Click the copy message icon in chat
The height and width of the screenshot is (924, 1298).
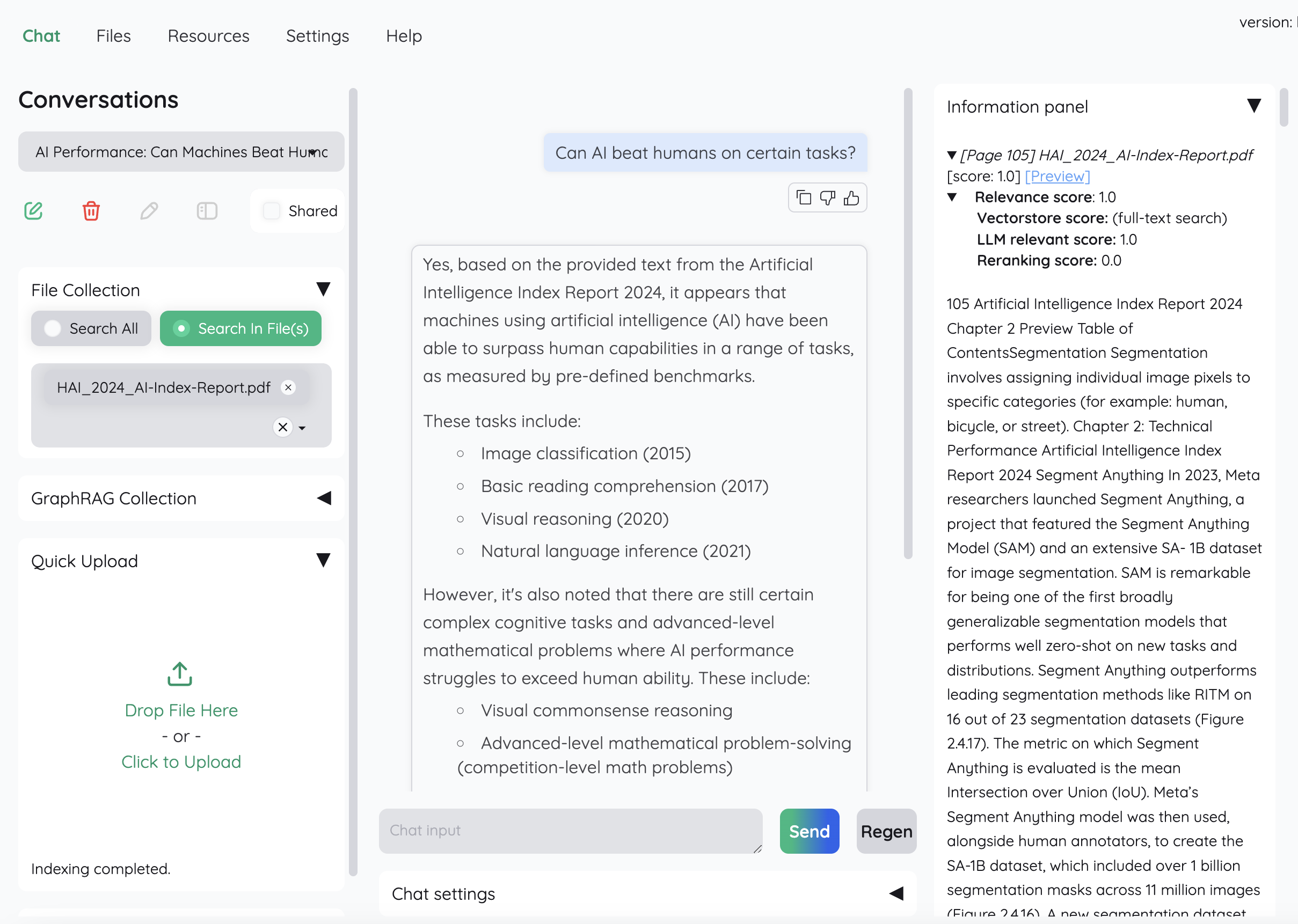tap(804, 197)
